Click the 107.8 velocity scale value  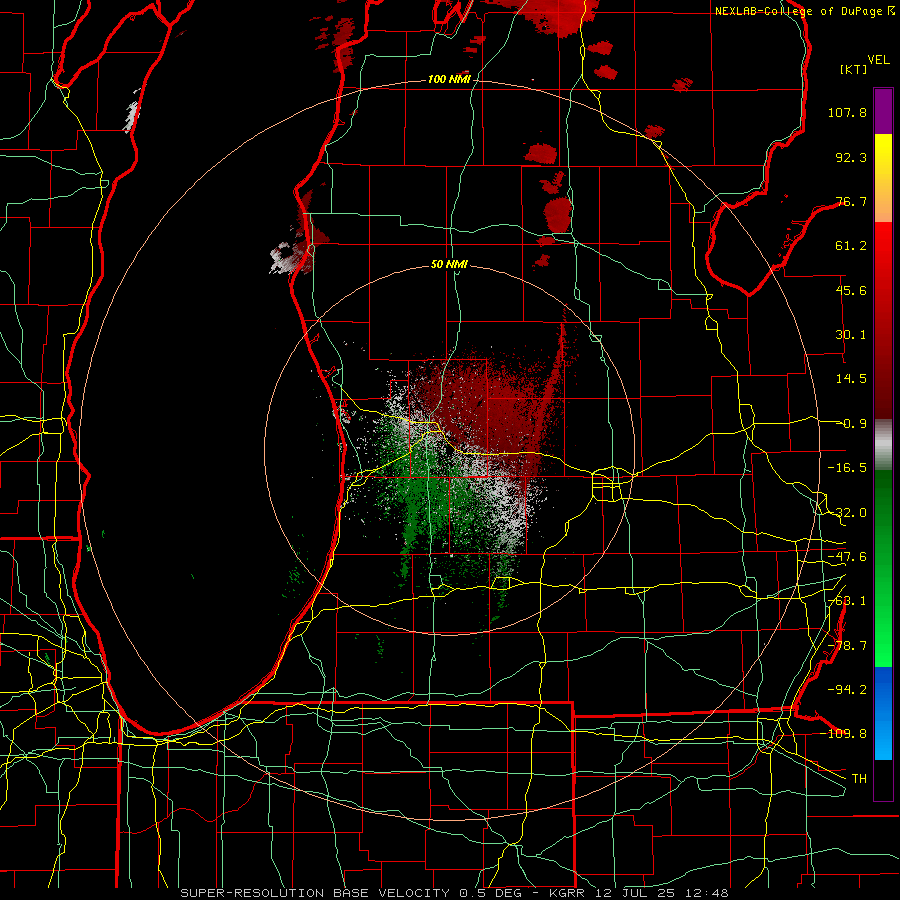[847, 112]
